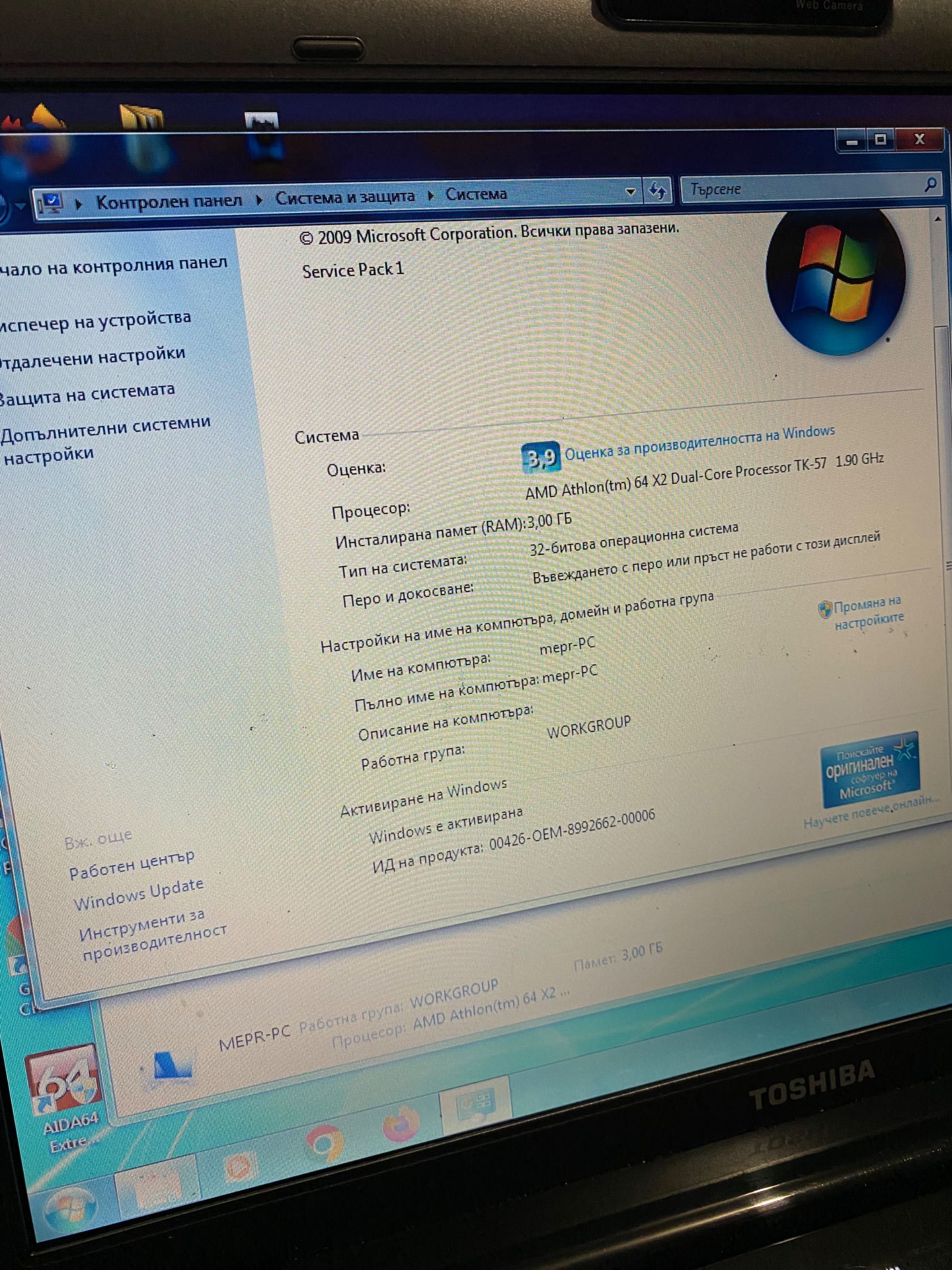Click the Windows е активирана text
952x1270 pixels.
coord(446,824)
